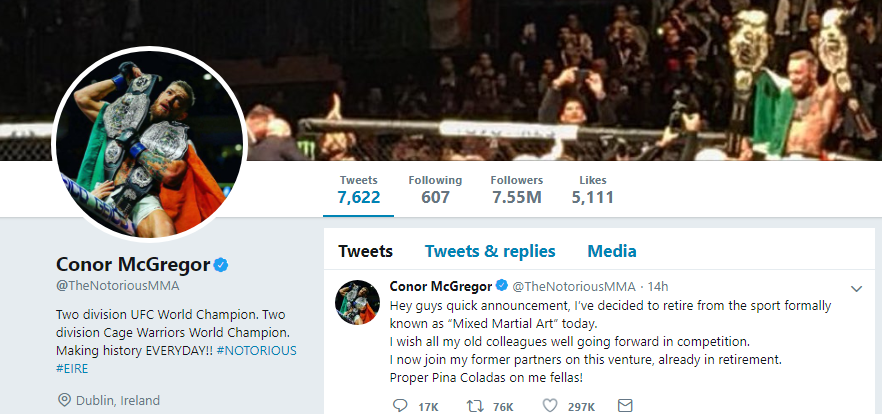Open the #EIRE hashtag link

click(x=74, y=369)
